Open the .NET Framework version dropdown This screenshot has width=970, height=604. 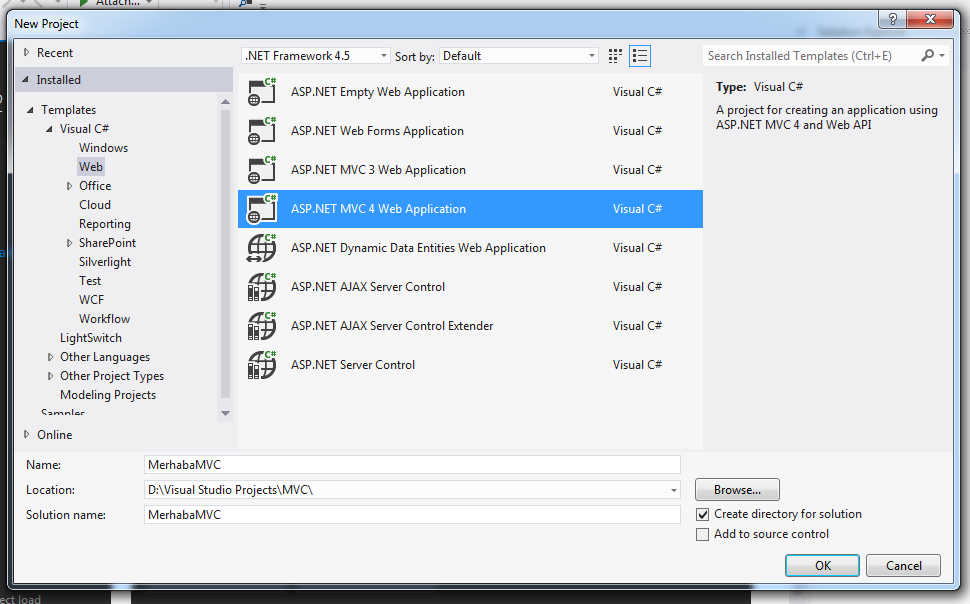(315, 56)
